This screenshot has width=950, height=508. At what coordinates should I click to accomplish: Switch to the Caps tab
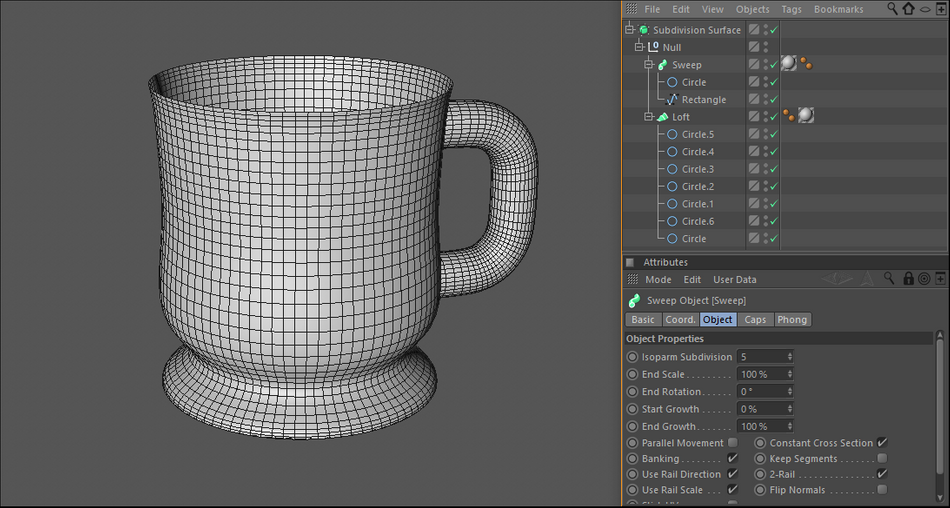click(756, 320)
